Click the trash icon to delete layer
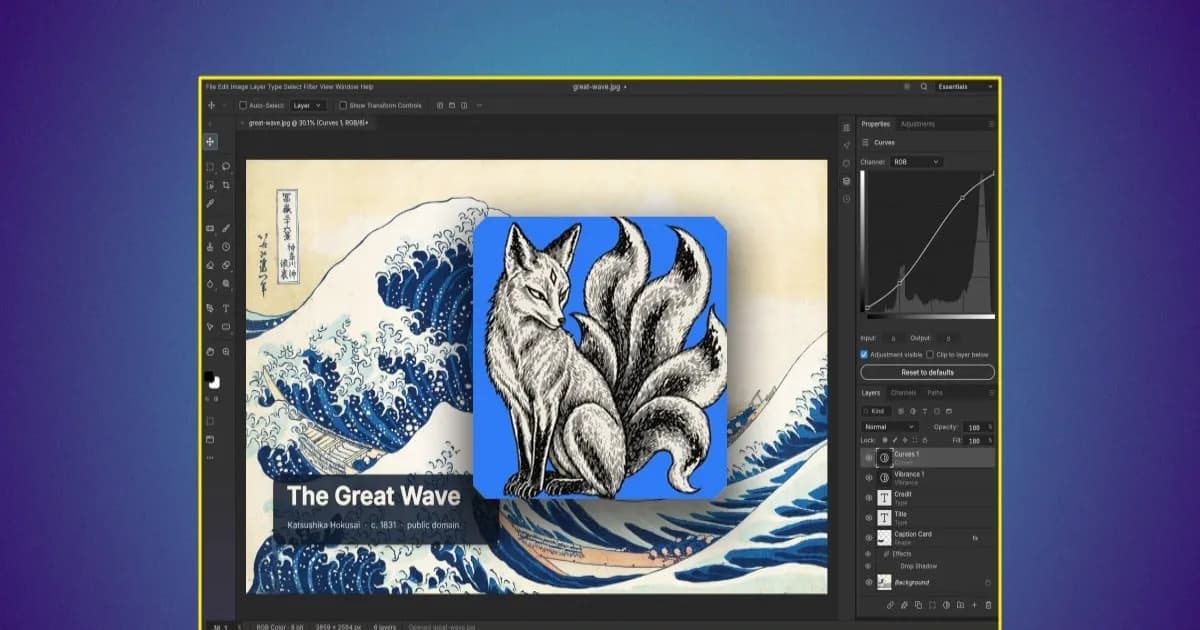 989,605
